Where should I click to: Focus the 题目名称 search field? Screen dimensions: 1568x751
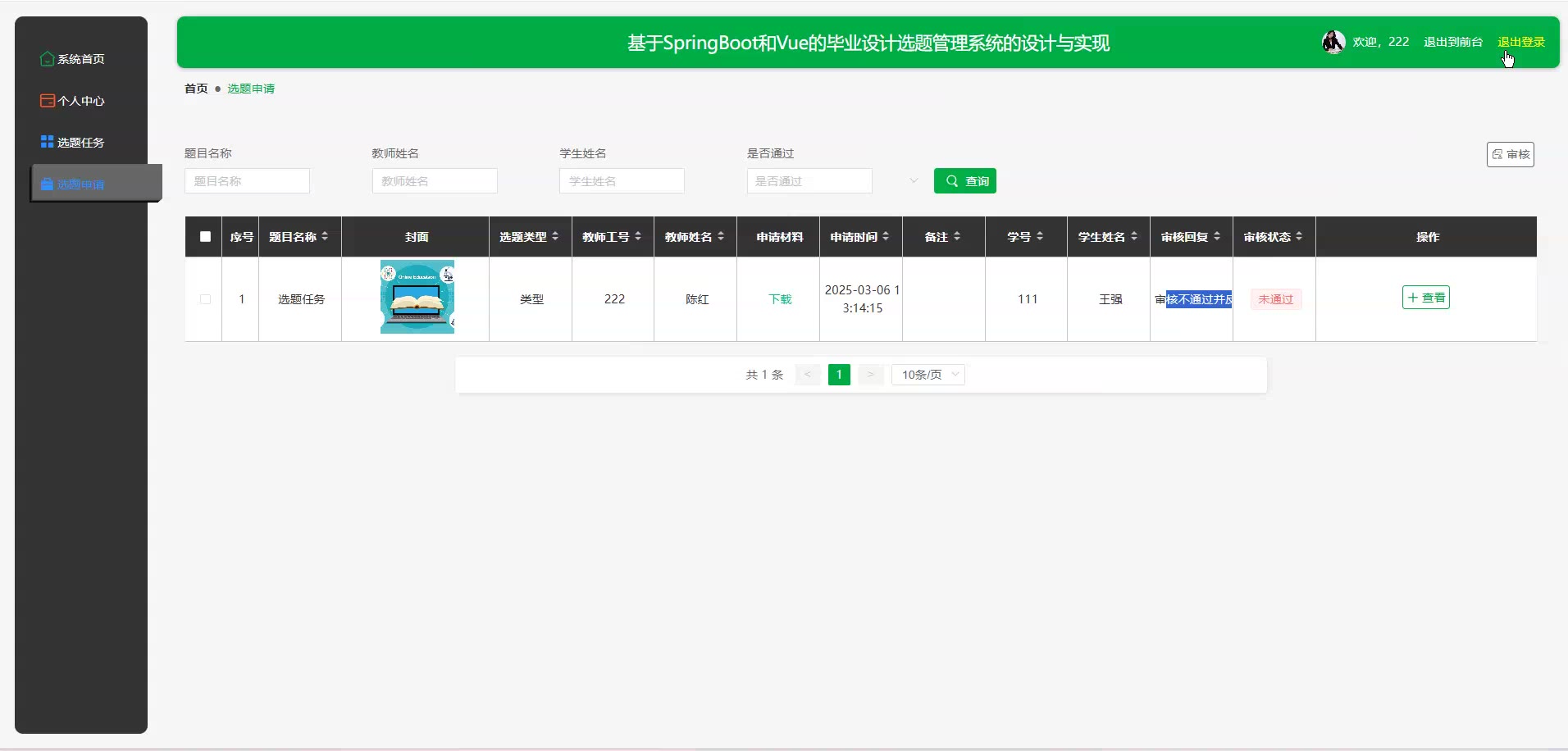(x=247, y=181)
